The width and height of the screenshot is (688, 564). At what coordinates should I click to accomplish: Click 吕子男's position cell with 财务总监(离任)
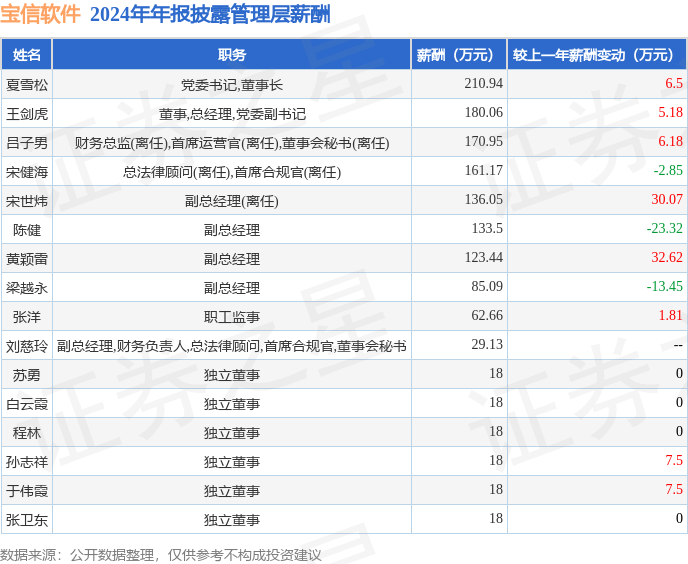(x=232, y=143)
